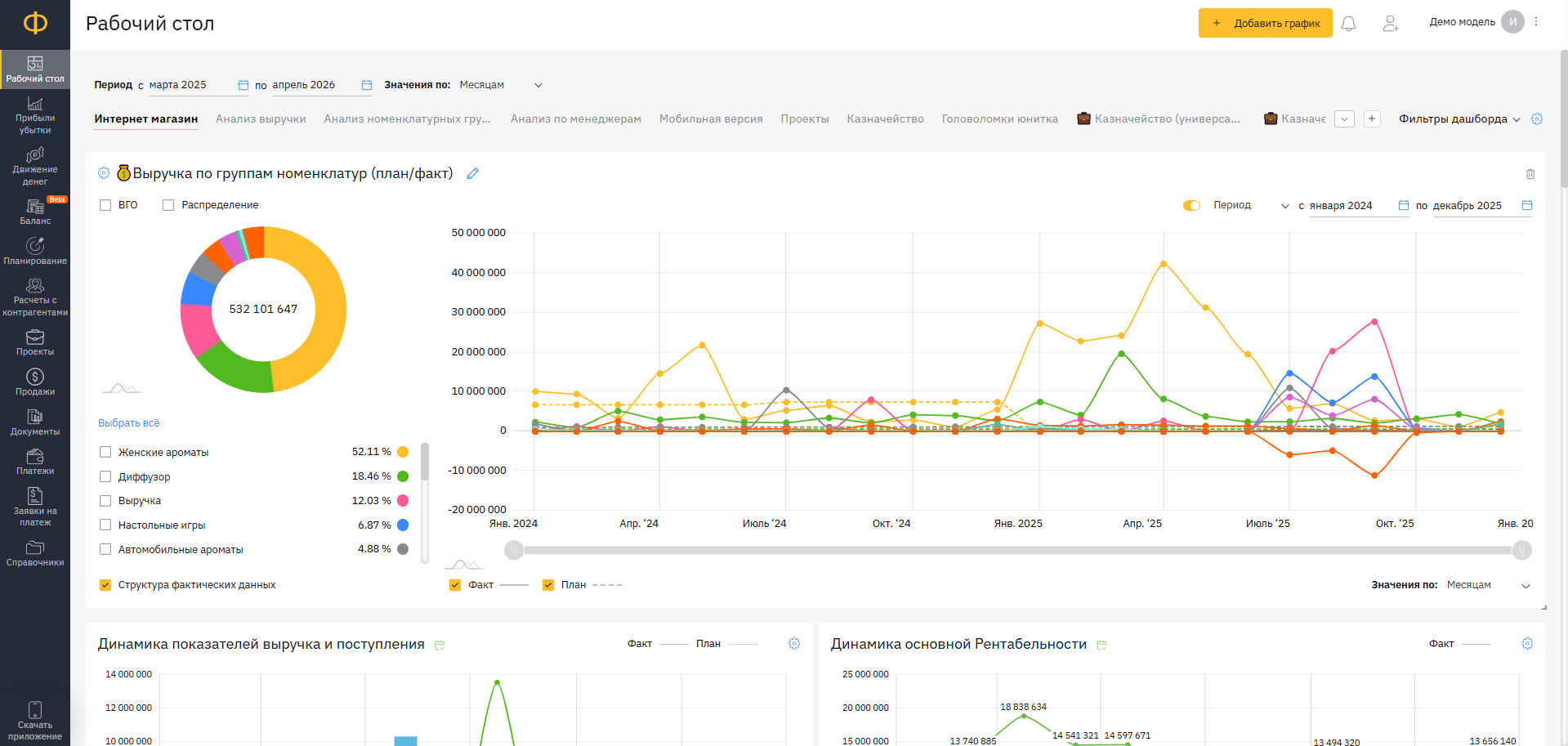Expand Фильтры дашборда dropdown
Viewport: 1568px width, 746px height.
point(1459,118)
